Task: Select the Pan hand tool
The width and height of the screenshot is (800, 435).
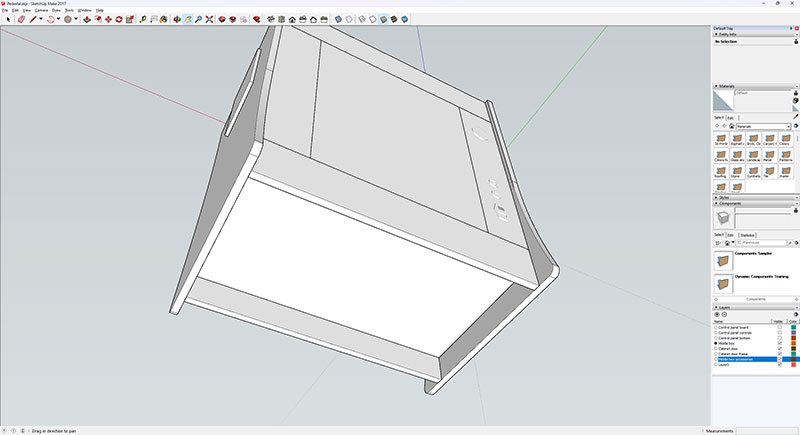Action: (188, 19)
